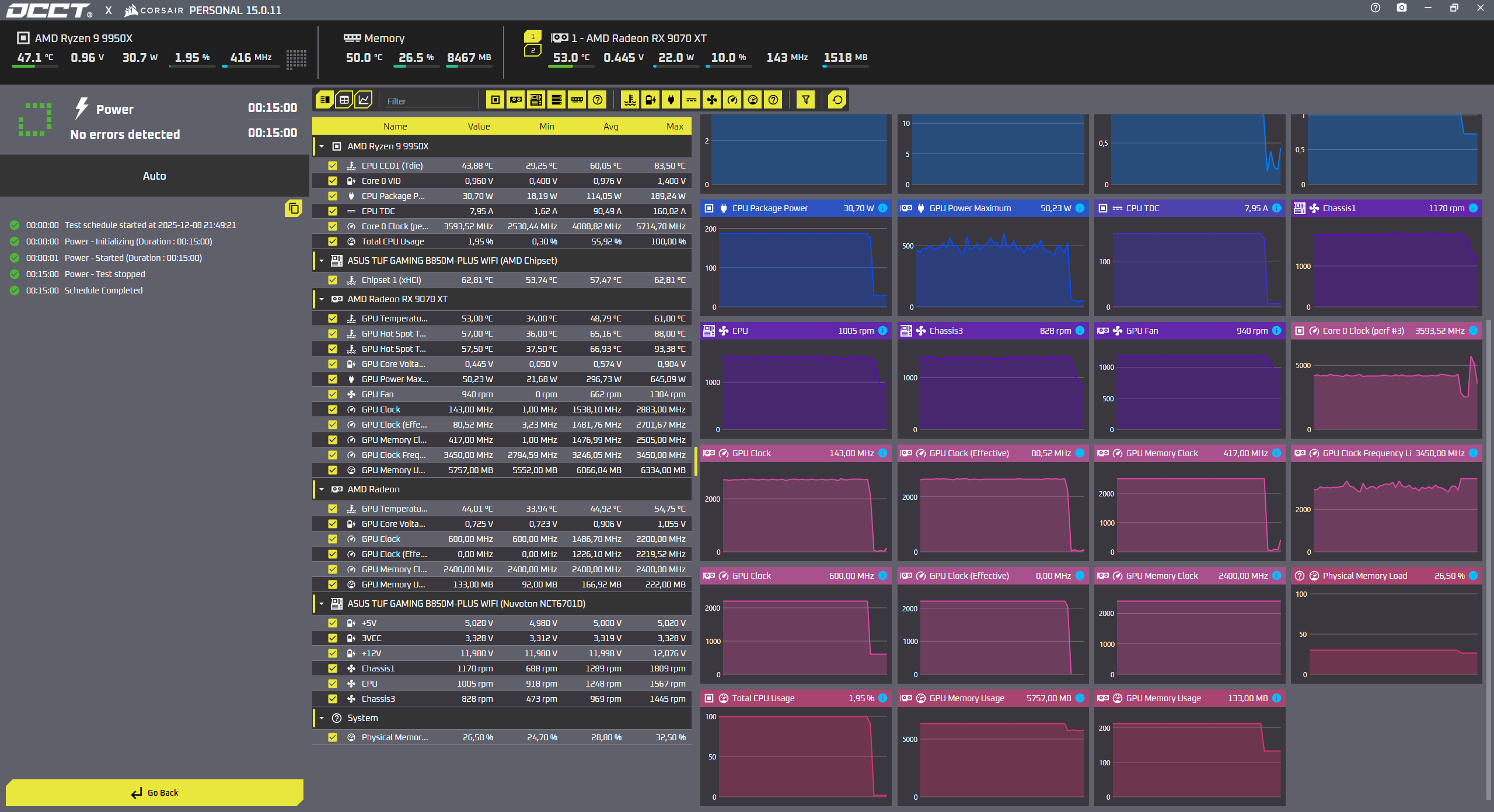Image resolution: width=1494 pixels, height=812 pixels.
Task: Open the screenshot camera button in titlebar
Action: tap(1402, 8)
